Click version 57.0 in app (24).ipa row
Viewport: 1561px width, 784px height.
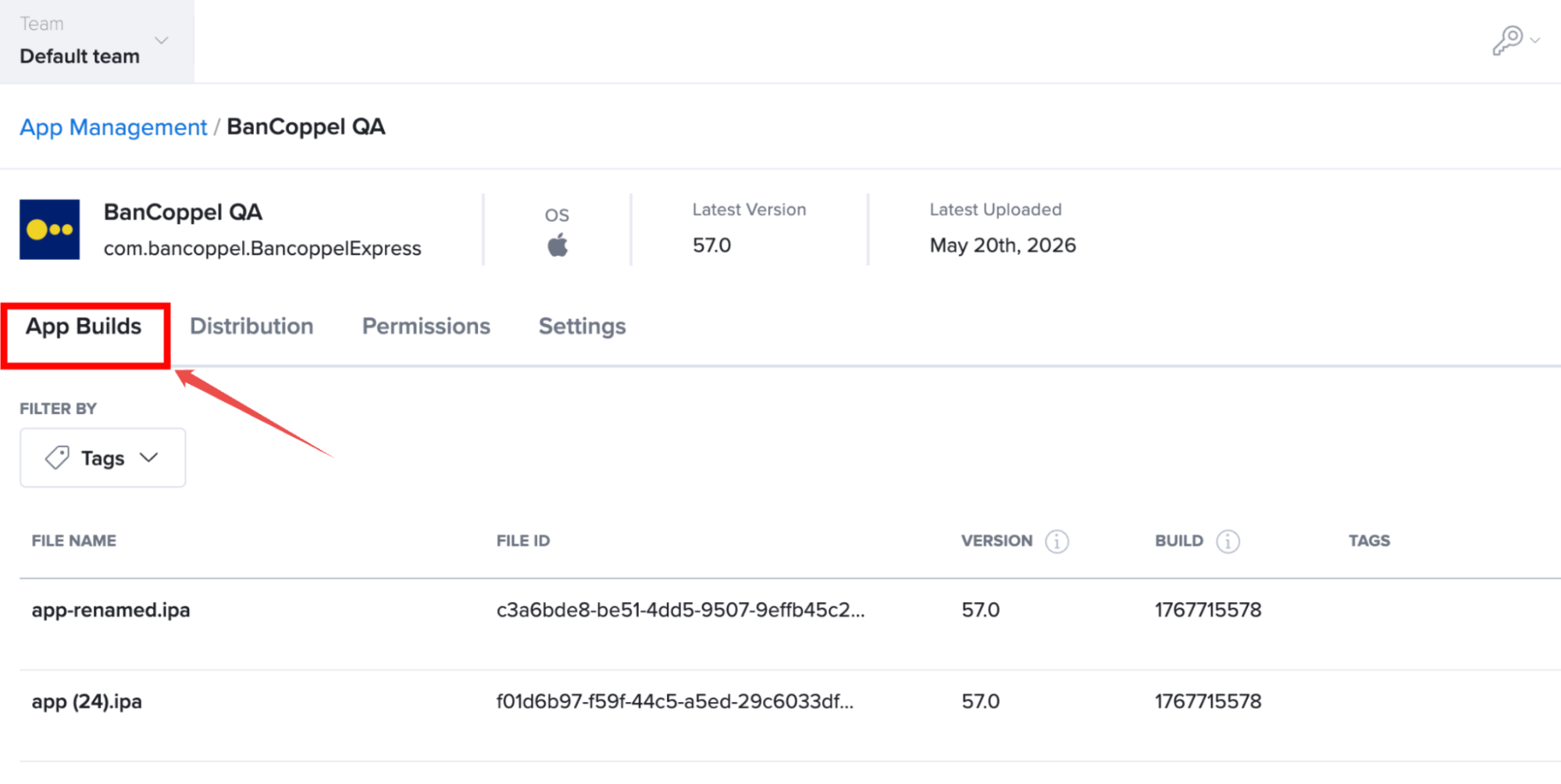(x=981, y=701)
